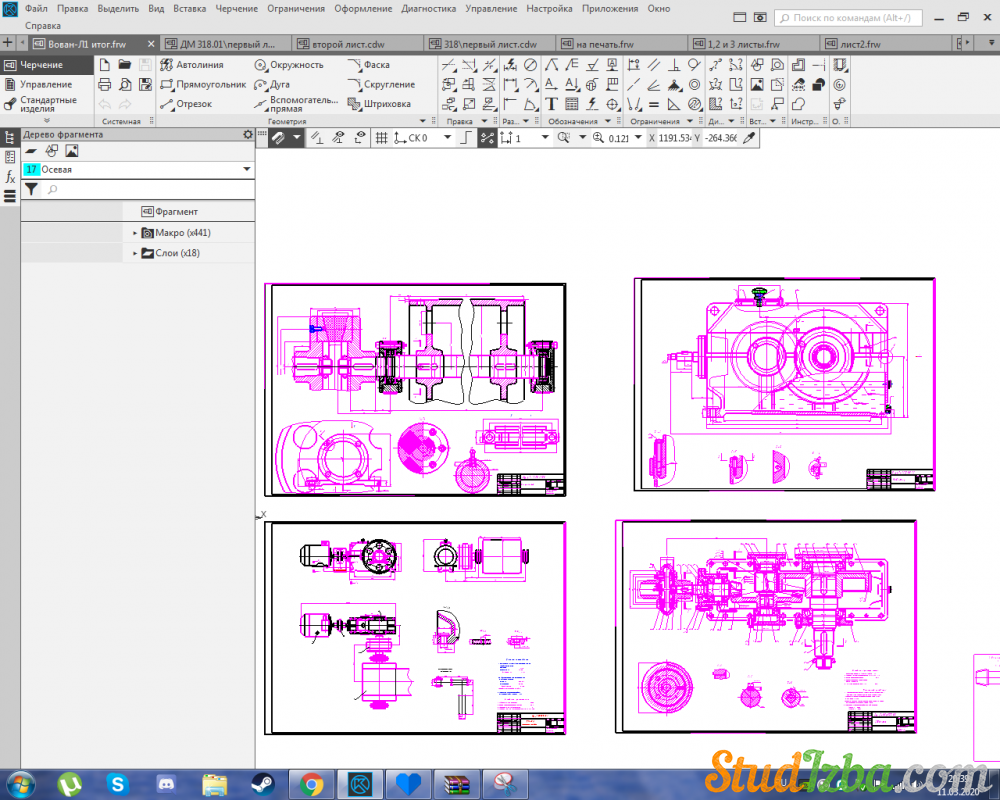Activate the Штриховка hatch tool

click(x=379, y=104)
